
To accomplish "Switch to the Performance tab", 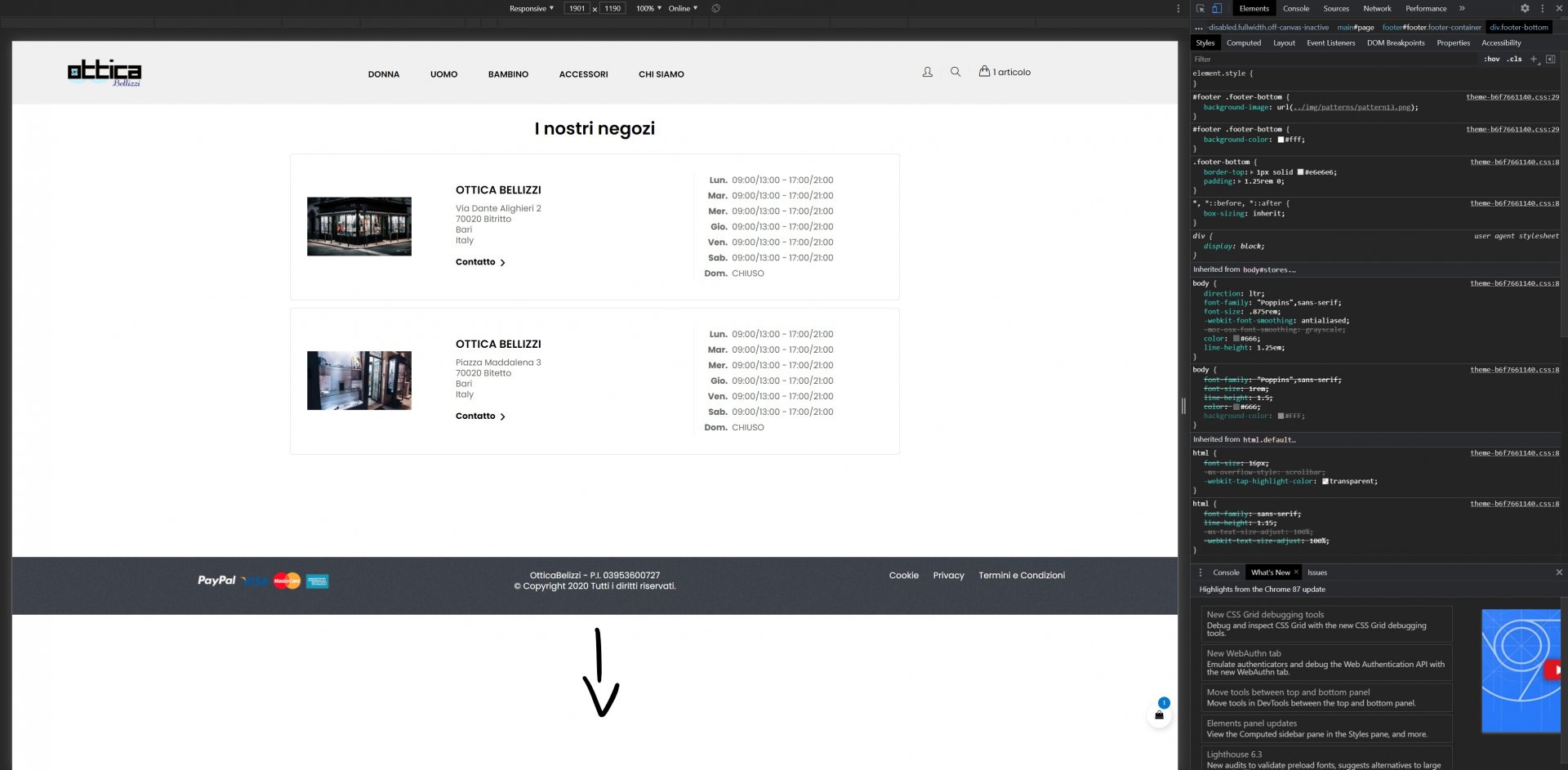I will [x=1426, y=8].
